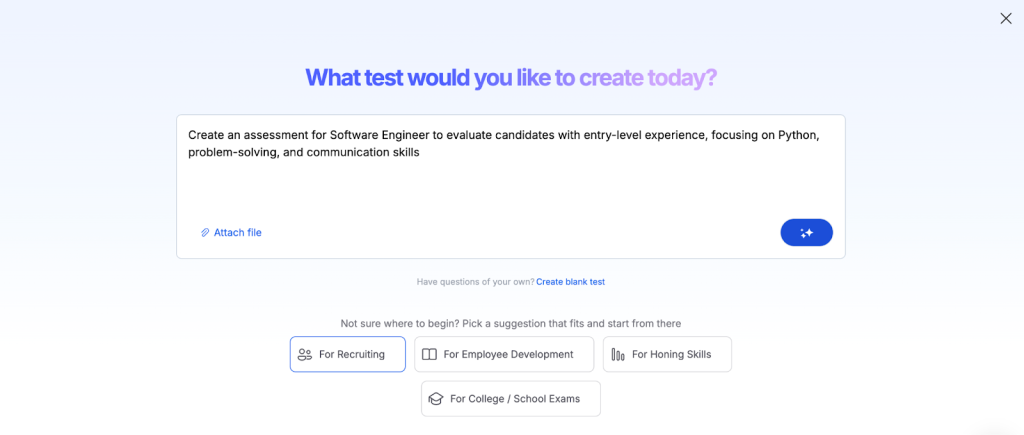Click inside the assessment prompt text box

[x=510, y=190]
